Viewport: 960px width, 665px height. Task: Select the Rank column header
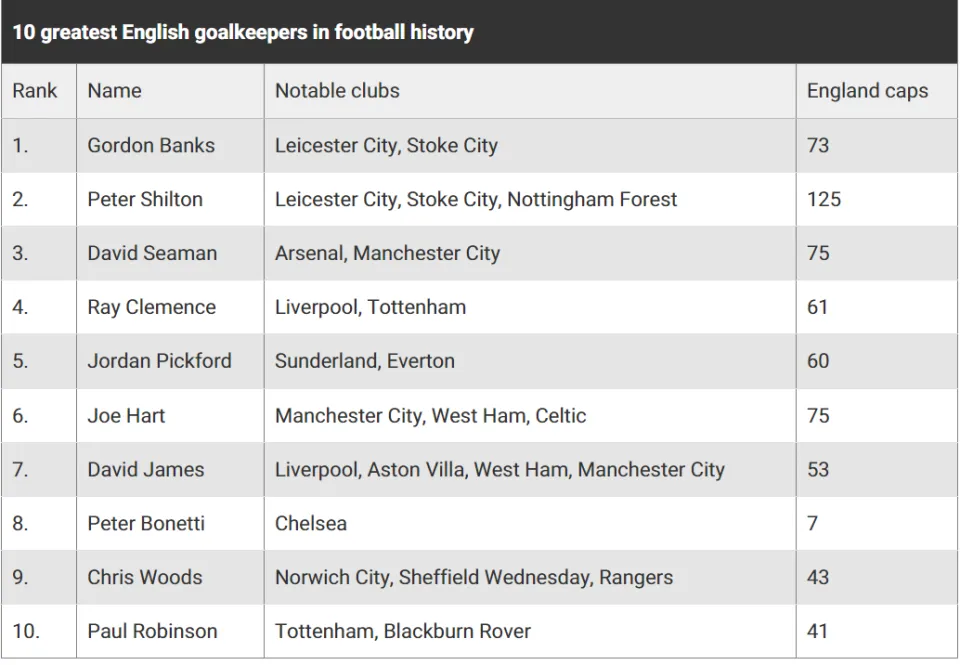(x=39, y=91)
